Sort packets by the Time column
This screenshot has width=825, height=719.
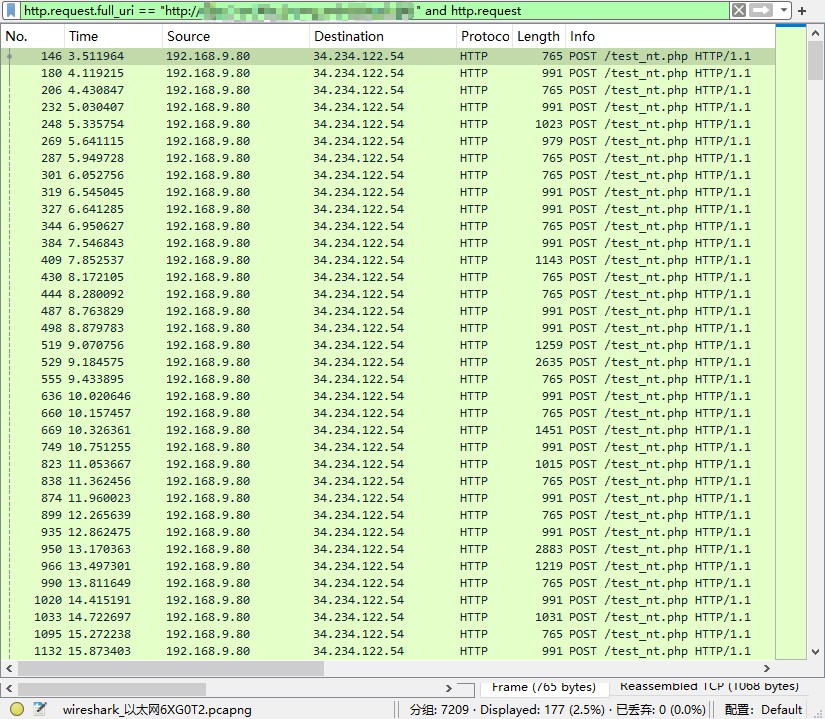pyautogui.click(x=112, y=36)
